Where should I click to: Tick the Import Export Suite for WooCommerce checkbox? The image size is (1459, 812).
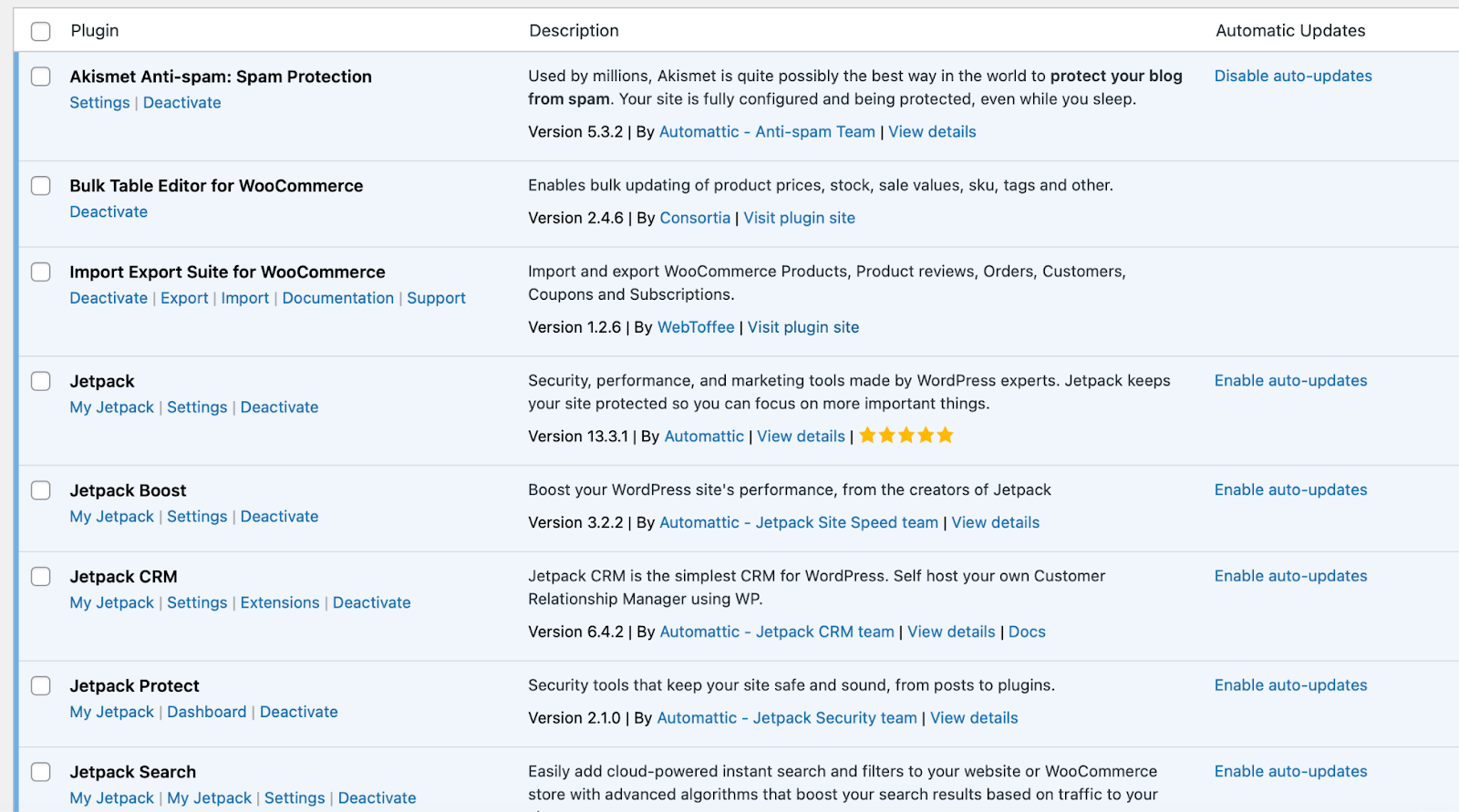pyautogui.click(x=41, y=272)
